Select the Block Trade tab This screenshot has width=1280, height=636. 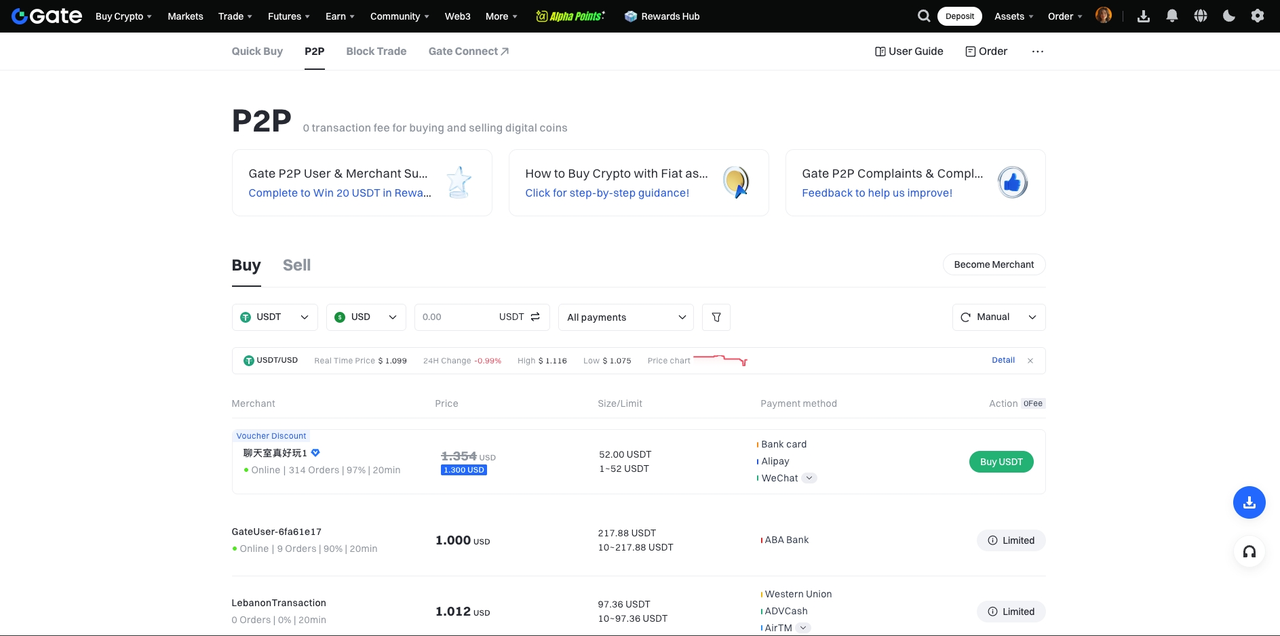(376, 51)
